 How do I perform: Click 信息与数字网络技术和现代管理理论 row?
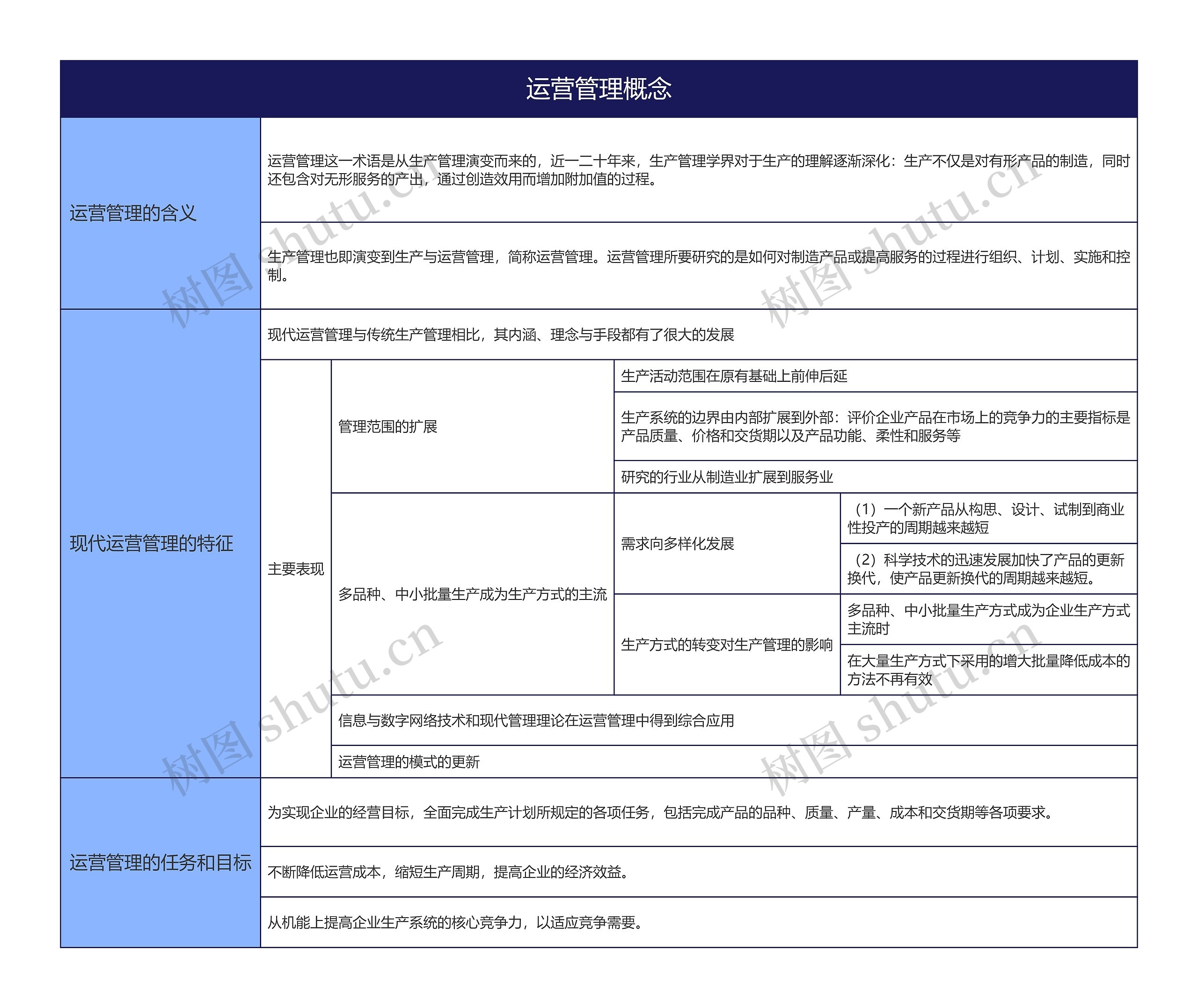(x=734, y=721)
